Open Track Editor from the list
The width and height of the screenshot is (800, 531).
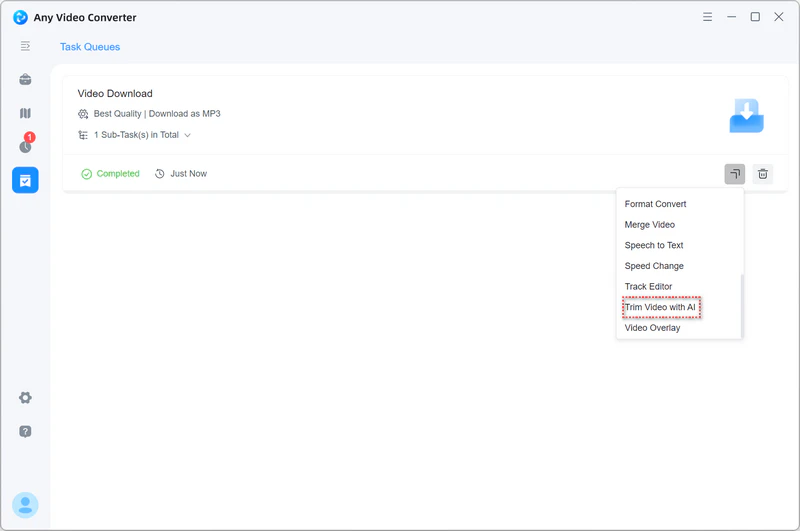[x=648, y=287]
